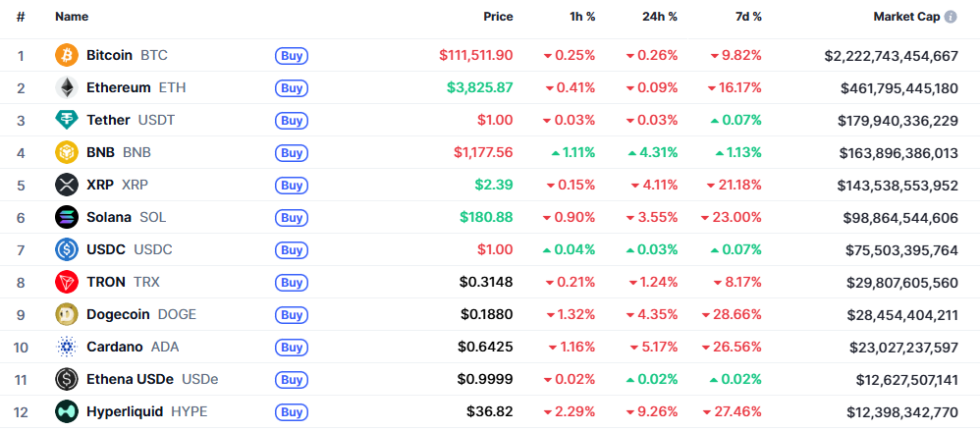Sort the table by Price column

pyautogui.click(x=498, y=17)
